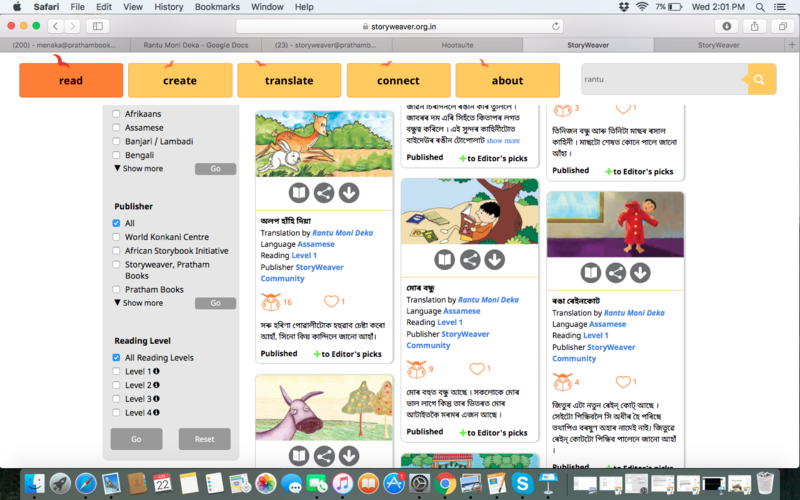Open read icon on boy reading story
Viewport: 800px width, 500px height.
pyautogui.click(x=445, y=260)
